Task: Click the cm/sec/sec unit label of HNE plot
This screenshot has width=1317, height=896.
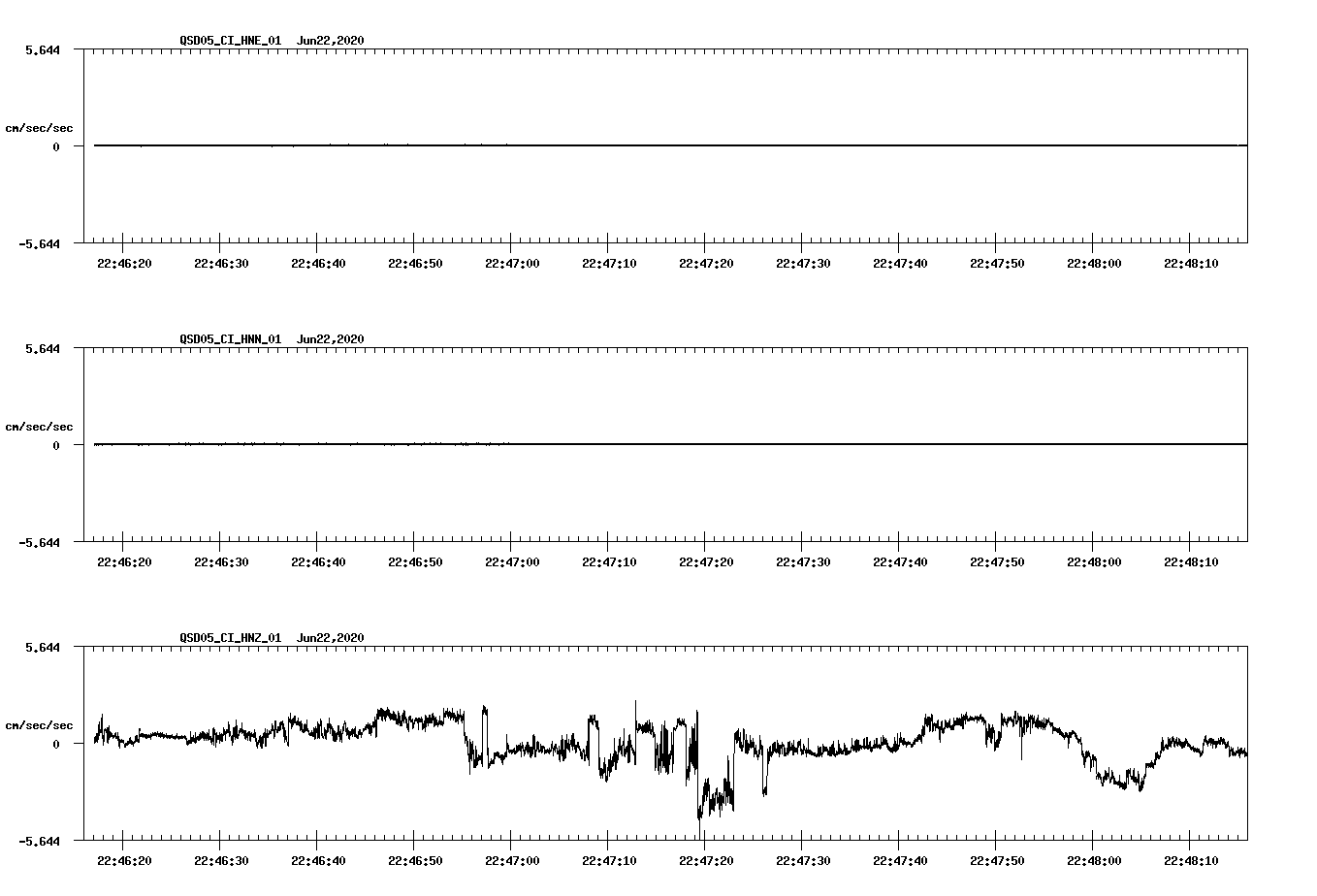Action: [x=40, y=128]
